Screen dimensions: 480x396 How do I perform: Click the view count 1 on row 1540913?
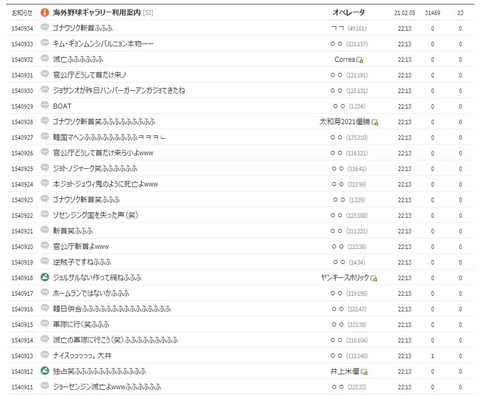coord(432,356)
